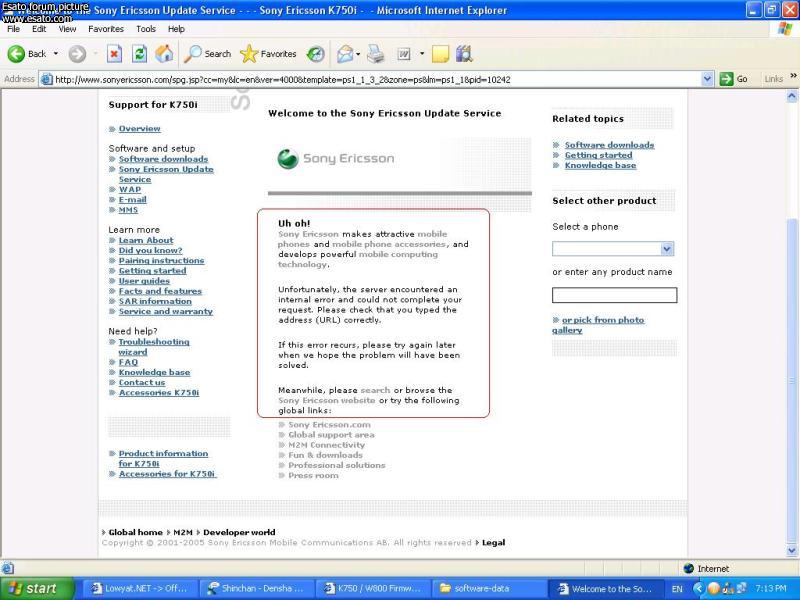Viewport: 800px width, 600px height.
Task: Print the page using the printer icon
Action: [376, 54]
